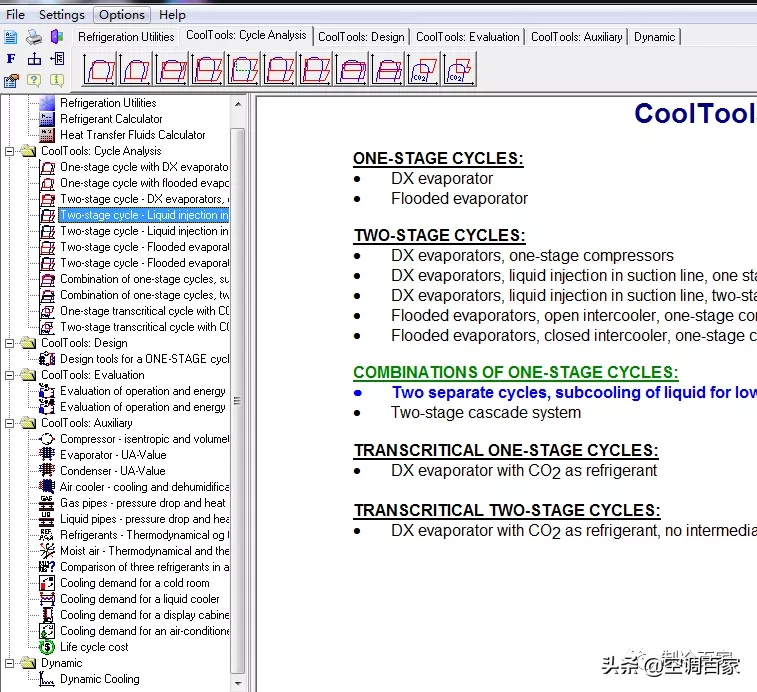
Task: Click the Refrigerant Calculator tree icon
Action: click(x=47, y=119)
